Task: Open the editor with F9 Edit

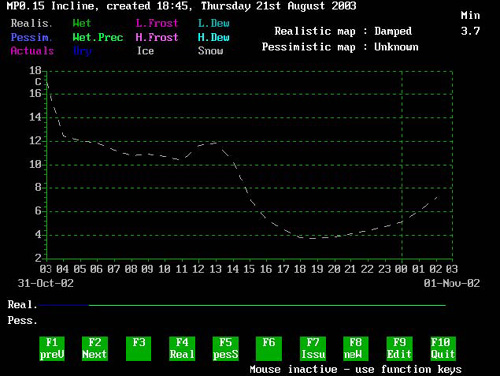Action: [399, 348]
